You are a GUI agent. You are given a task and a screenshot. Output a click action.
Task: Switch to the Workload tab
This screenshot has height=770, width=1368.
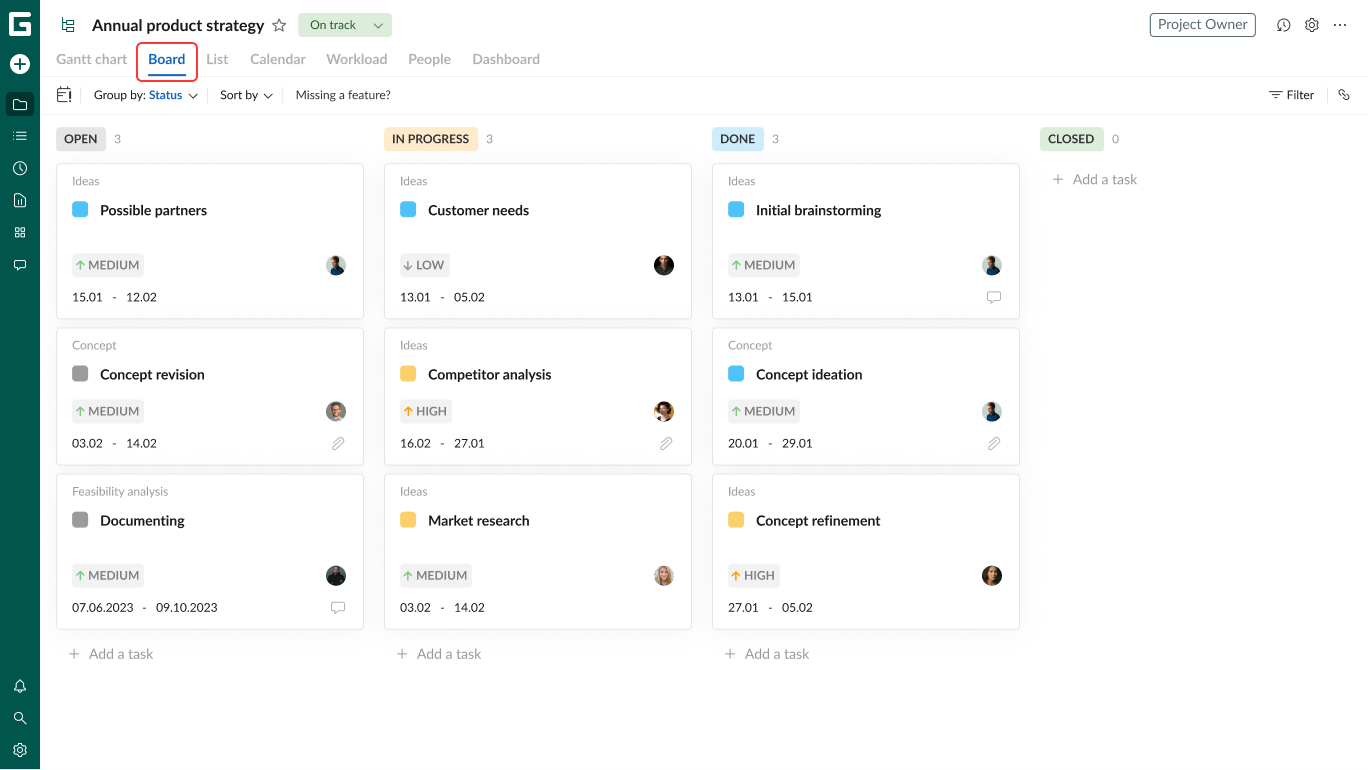coord(357,59)
